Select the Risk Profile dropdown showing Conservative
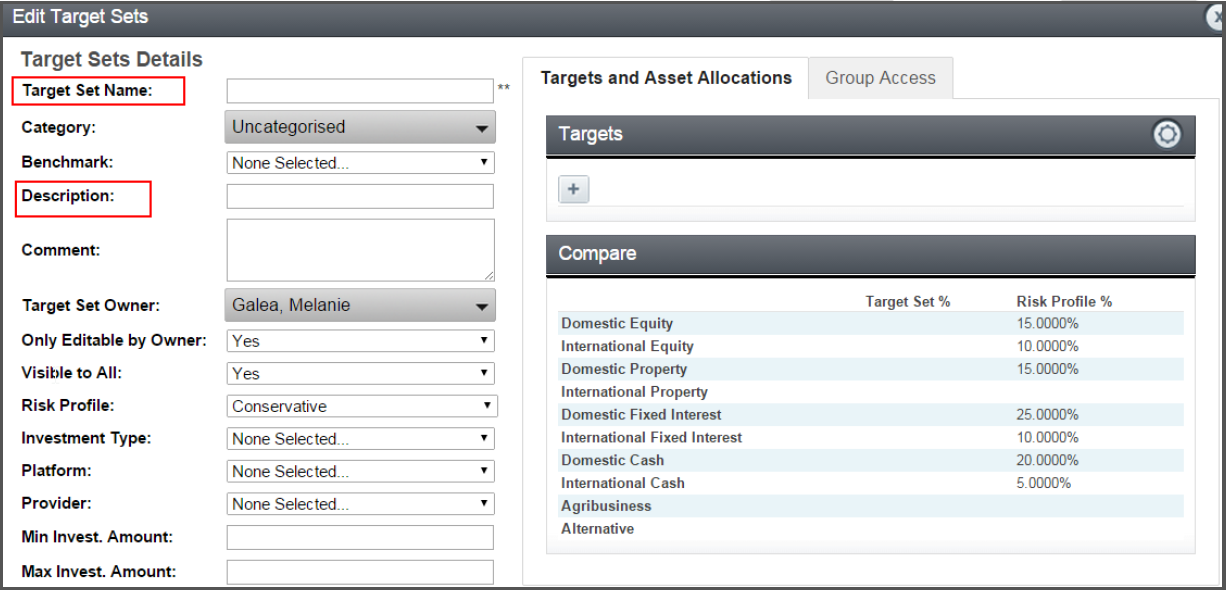The height and width of the screenshot is (590, 1227). 362,407
